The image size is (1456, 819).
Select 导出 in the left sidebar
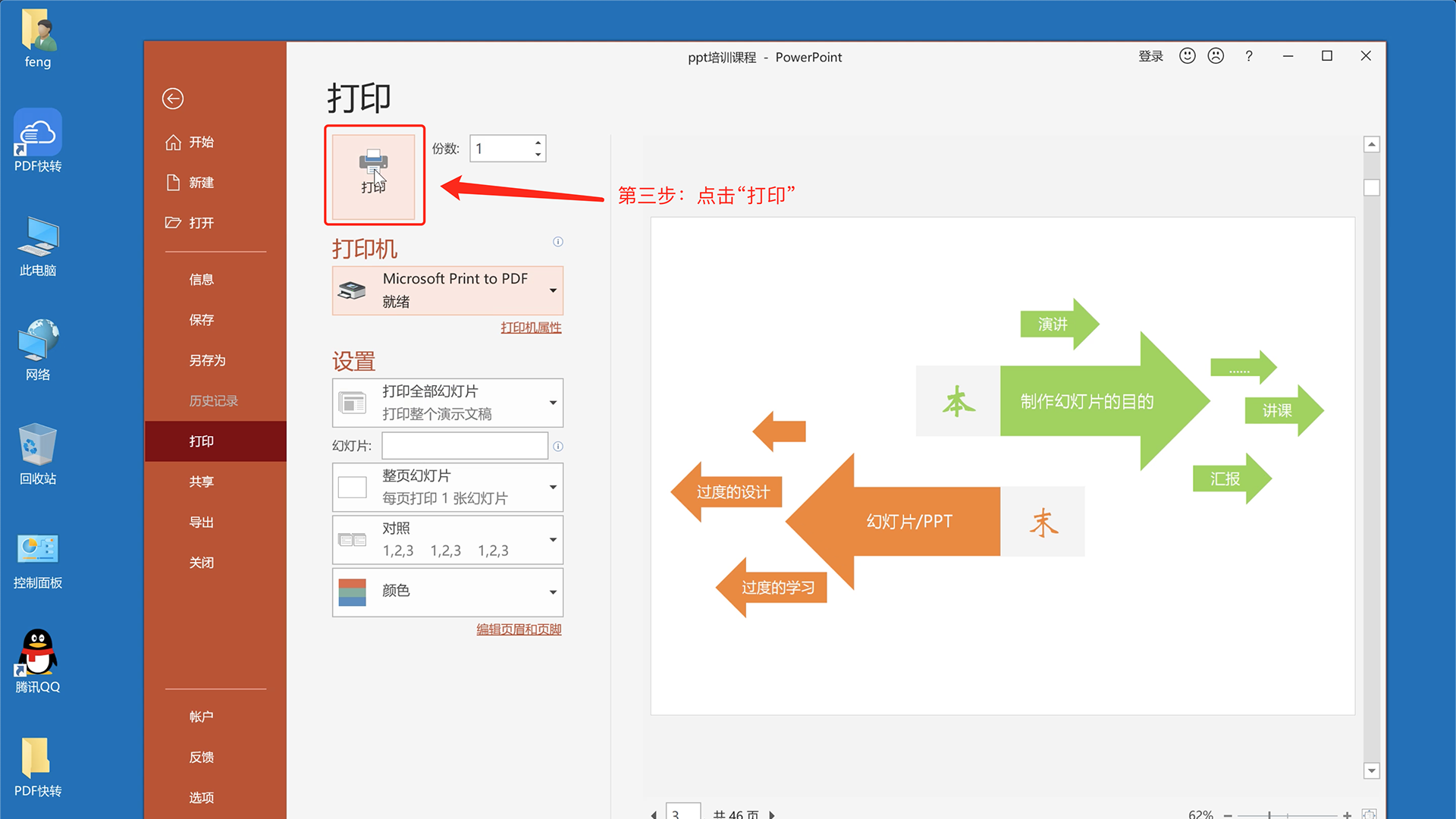(202, 522)
